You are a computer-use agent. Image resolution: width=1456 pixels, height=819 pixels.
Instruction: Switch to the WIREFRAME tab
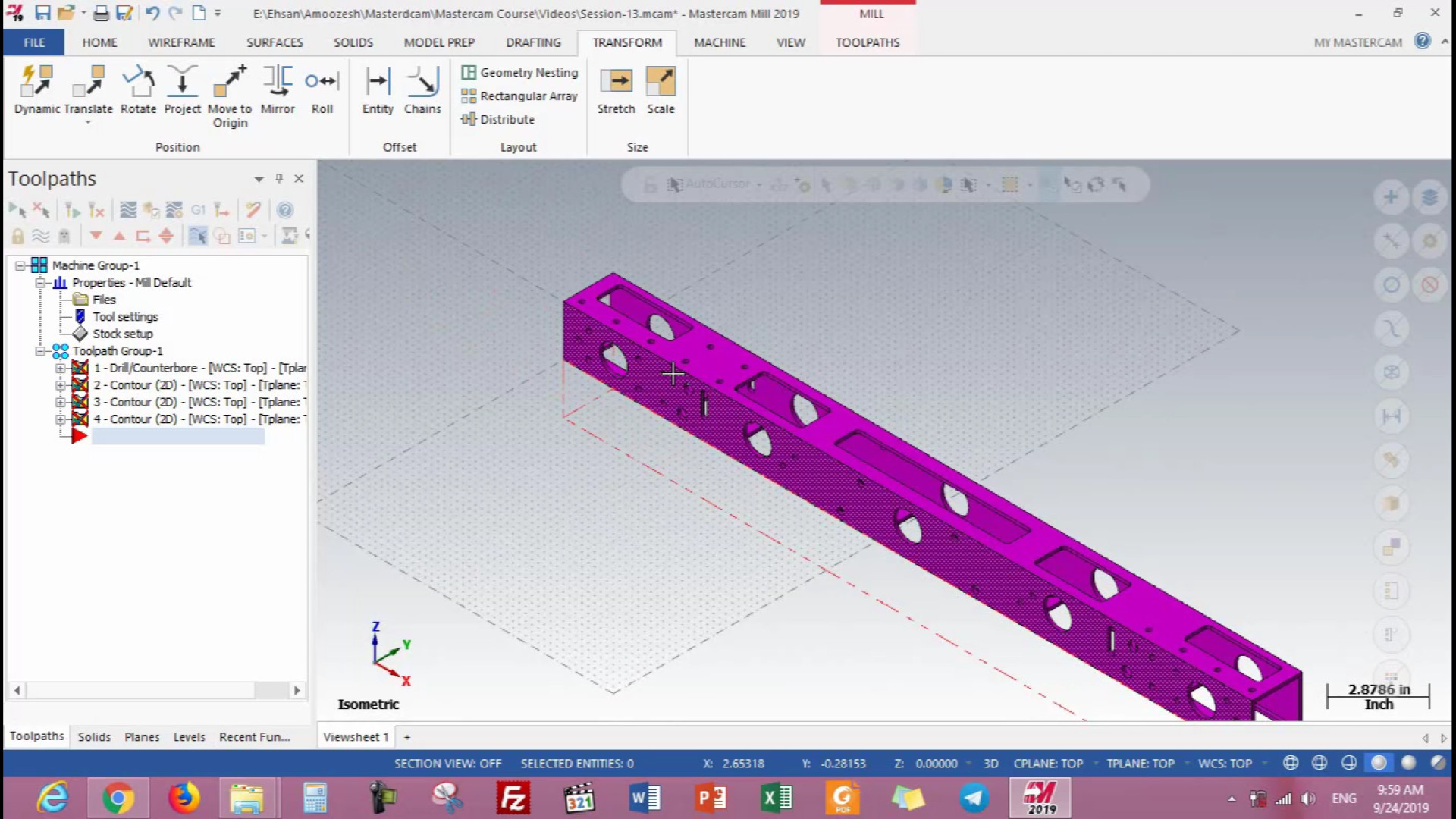point(181,42)
